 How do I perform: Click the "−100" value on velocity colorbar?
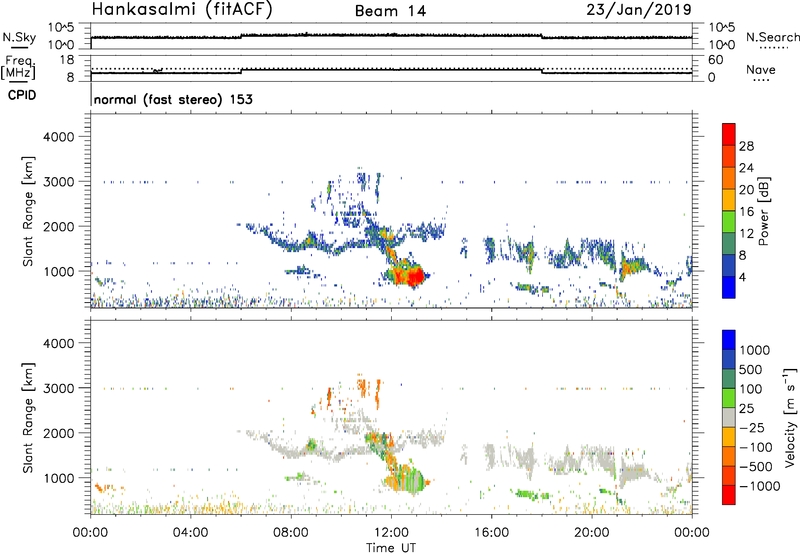click(756, 447)
